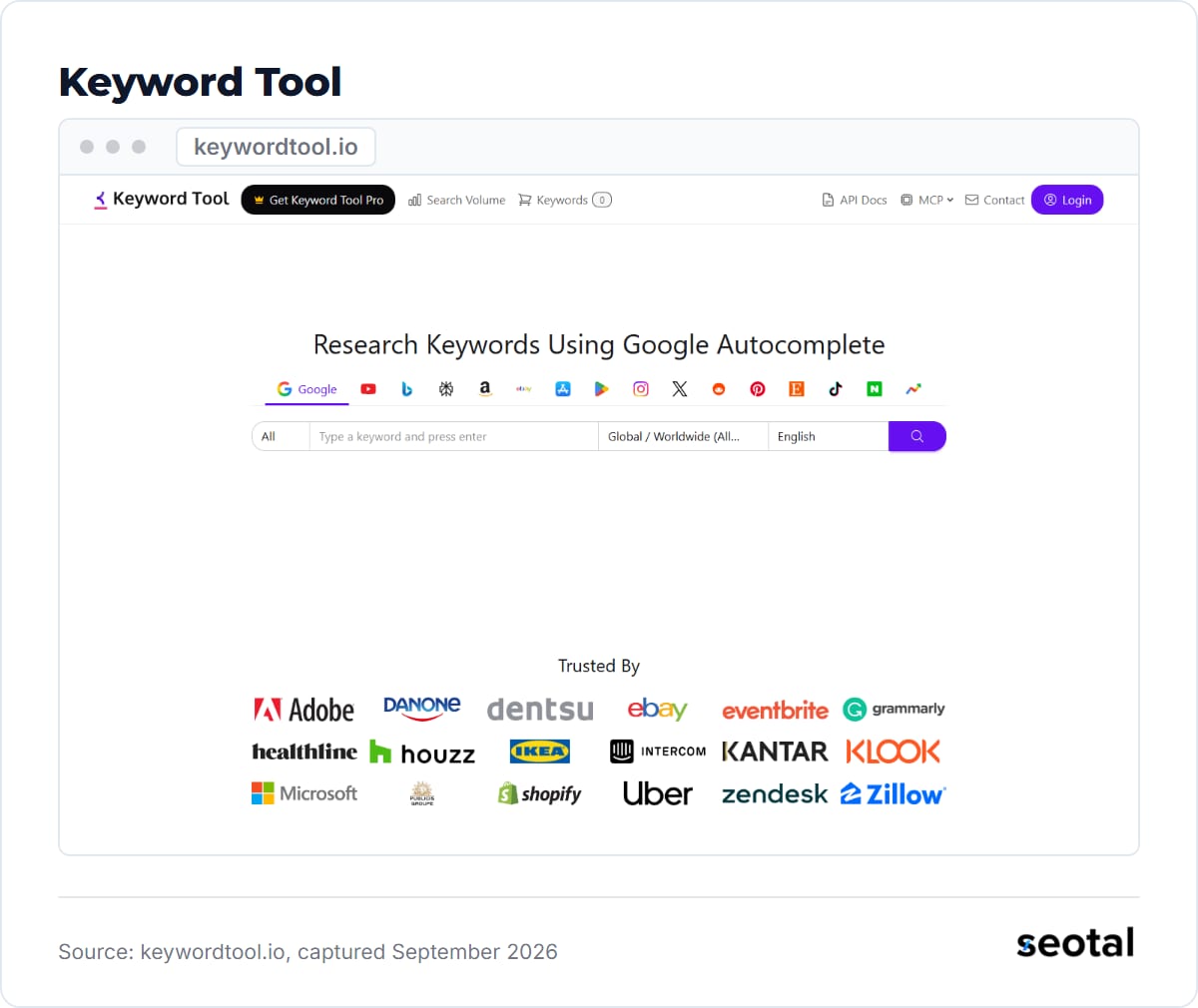Expand the MCP dropdown menu
The image size is (1198, 1008).
click(x=927, y=200)
